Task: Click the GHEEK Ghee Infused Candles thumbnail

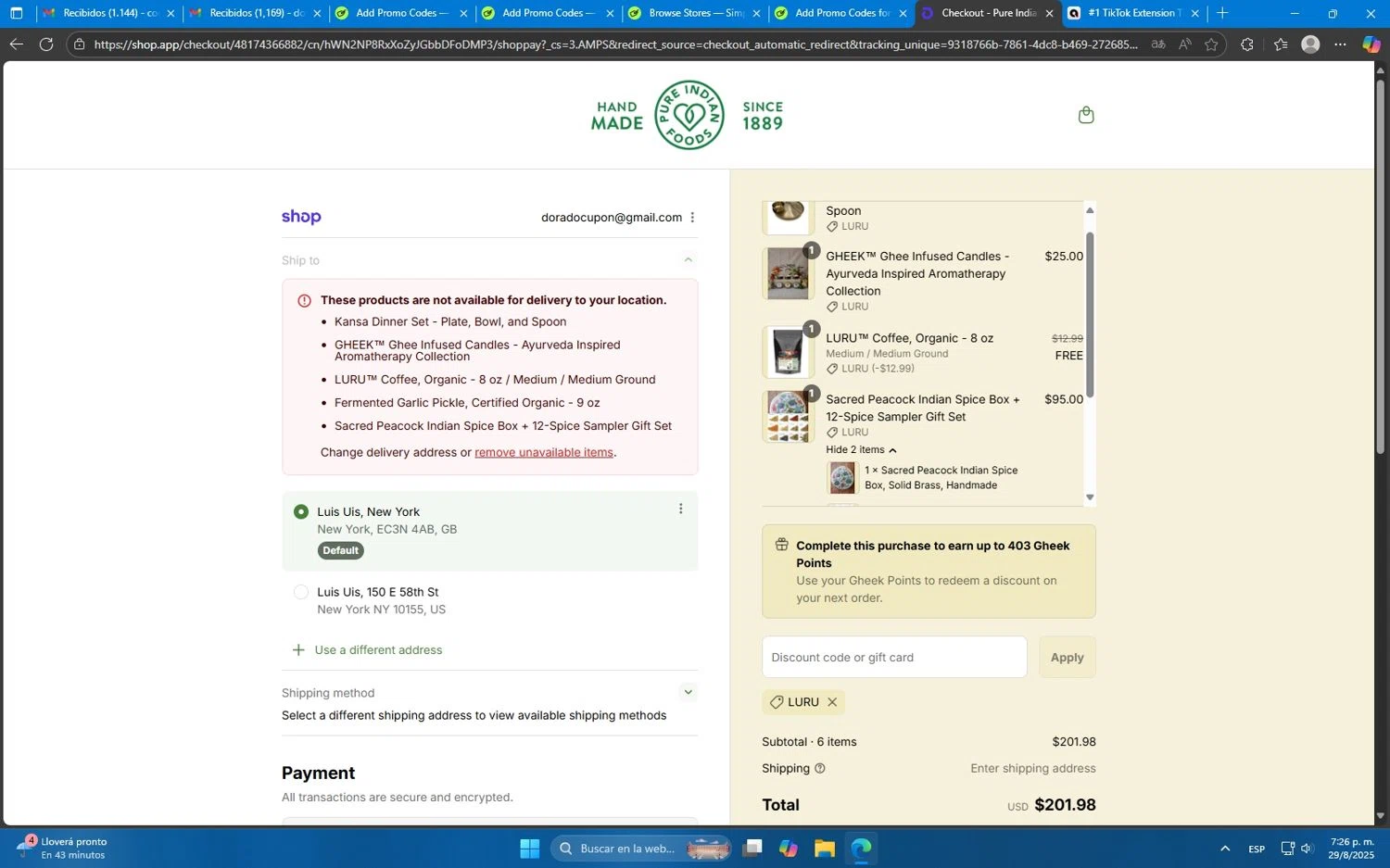Action: coord(788,273)
